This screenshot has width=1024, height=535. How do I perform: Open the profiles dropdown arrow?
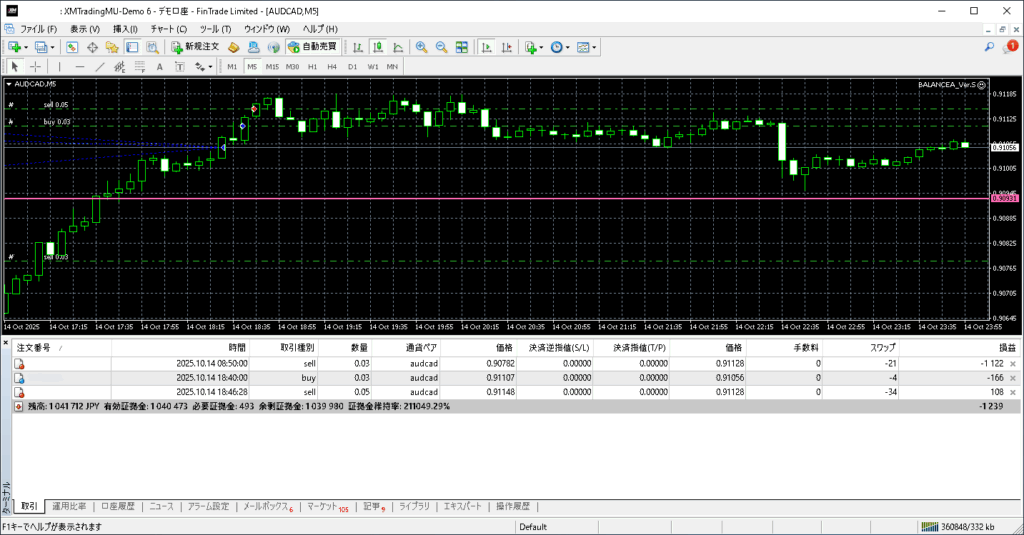52,47
